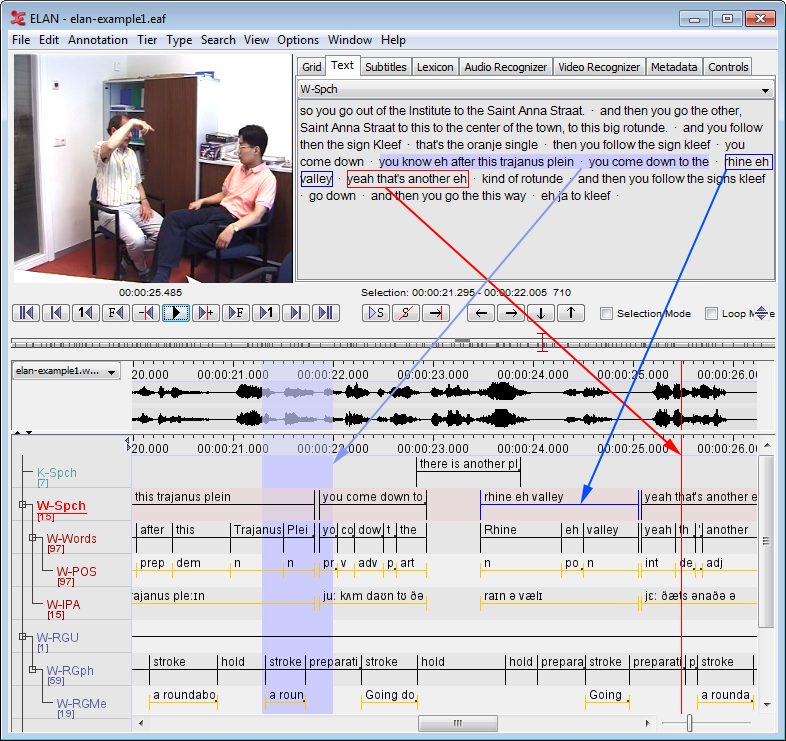Image resolution: width=786 pixels, height=741 pixels.
Task: Click the timeline zoom slider handle
Action: tap(689, 723)
